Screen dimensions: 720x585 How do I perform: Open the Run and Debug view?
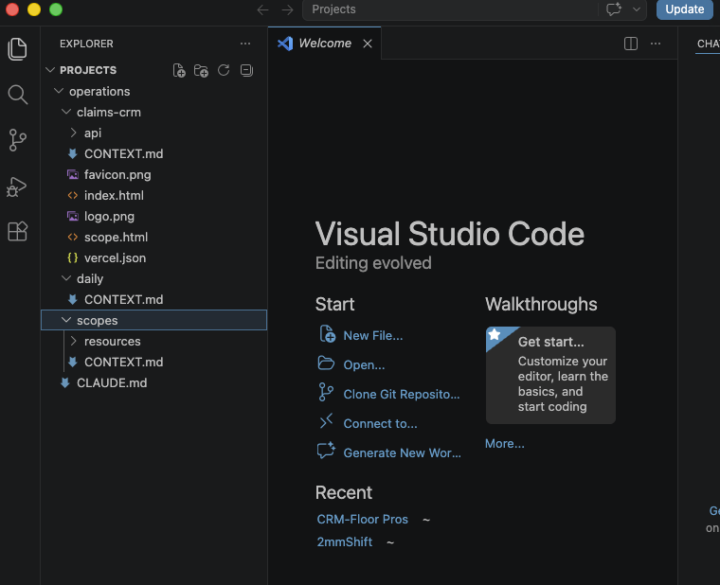tap(17, 186)
